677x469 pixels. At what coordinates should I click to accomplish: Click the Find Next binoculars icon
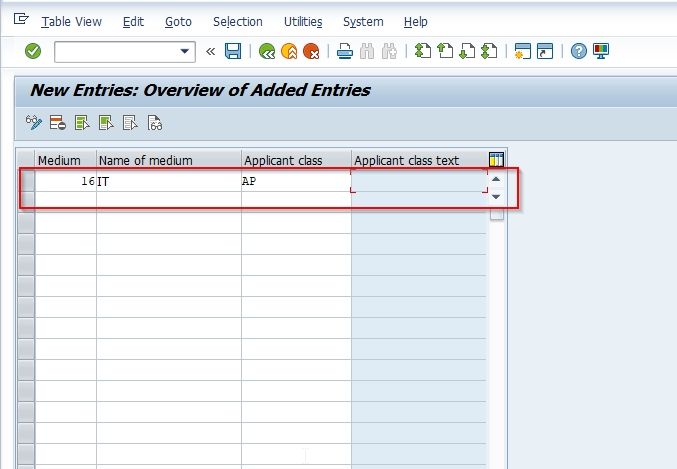[x=389, y=51]
